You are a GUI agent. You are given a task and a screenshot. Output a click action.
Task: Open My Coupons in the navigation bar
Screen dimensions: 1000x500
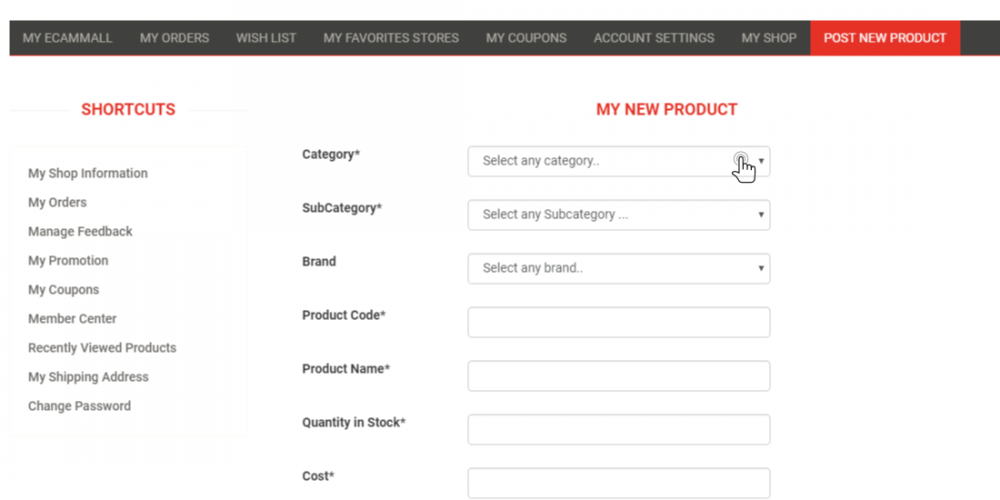click(x=526, y=38)
